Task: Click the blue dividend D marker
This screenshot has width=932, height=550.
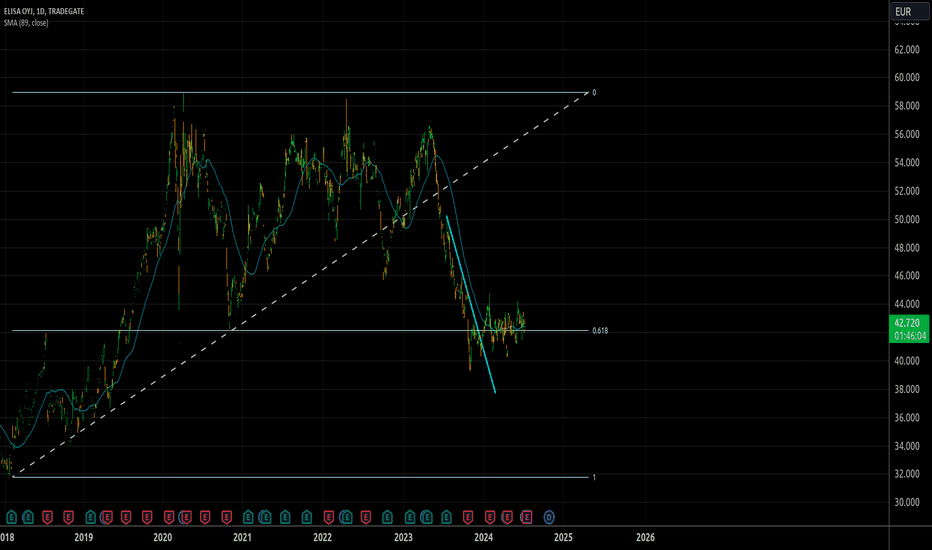Action: [x=549, y=517]
